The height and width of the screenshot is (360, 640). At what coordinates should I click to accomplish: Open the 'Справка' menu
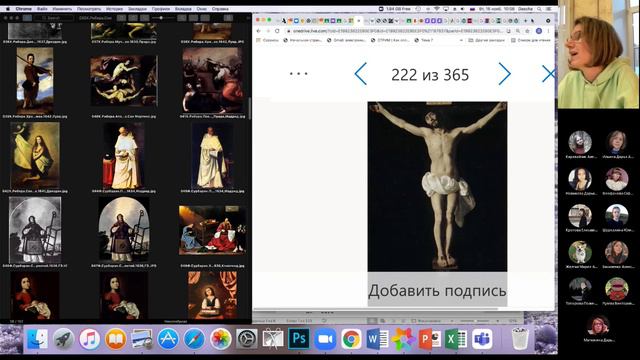pos(220,9)
